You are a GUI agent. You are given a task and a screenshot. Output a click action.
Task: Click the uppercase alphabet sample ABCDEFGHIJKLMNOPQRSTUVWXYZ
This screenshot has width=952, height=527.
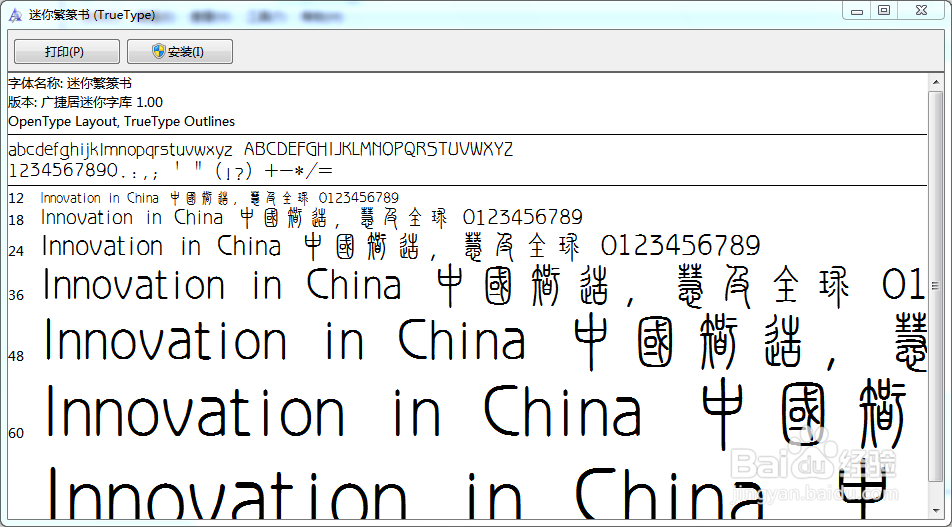click(379, 149)
